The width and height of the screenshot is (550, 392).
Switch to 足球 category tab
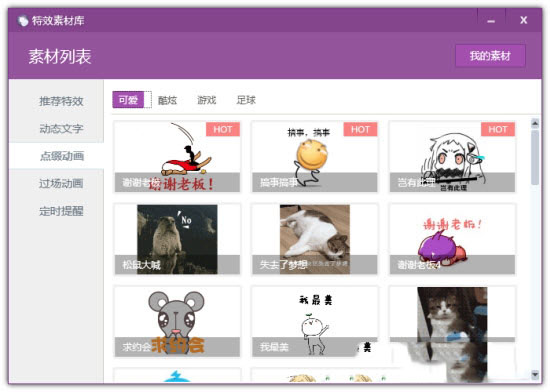tap(246, 100)
